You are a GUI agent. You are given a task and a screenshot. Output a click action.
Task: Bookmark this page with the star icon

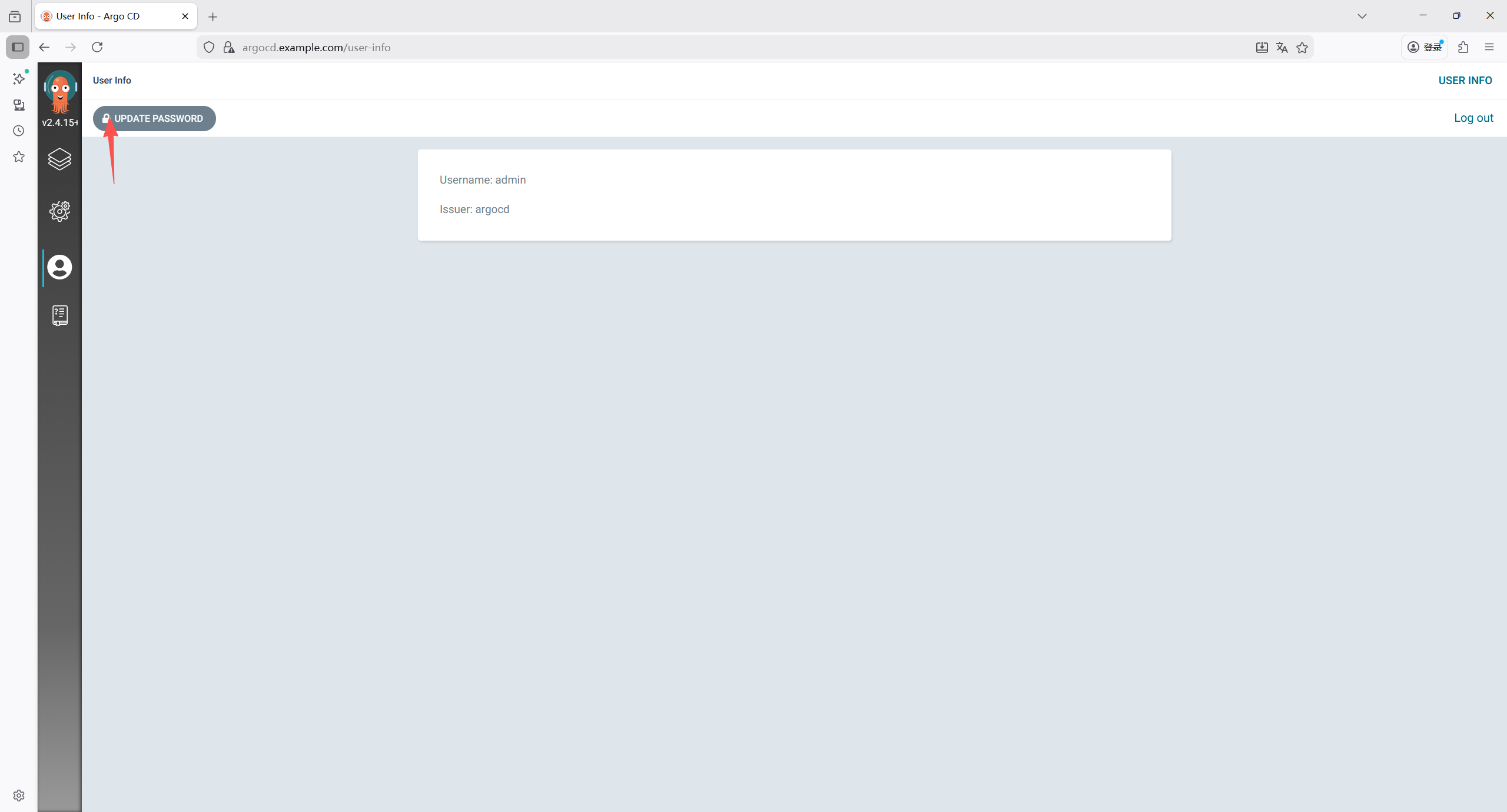[1302, 48]
